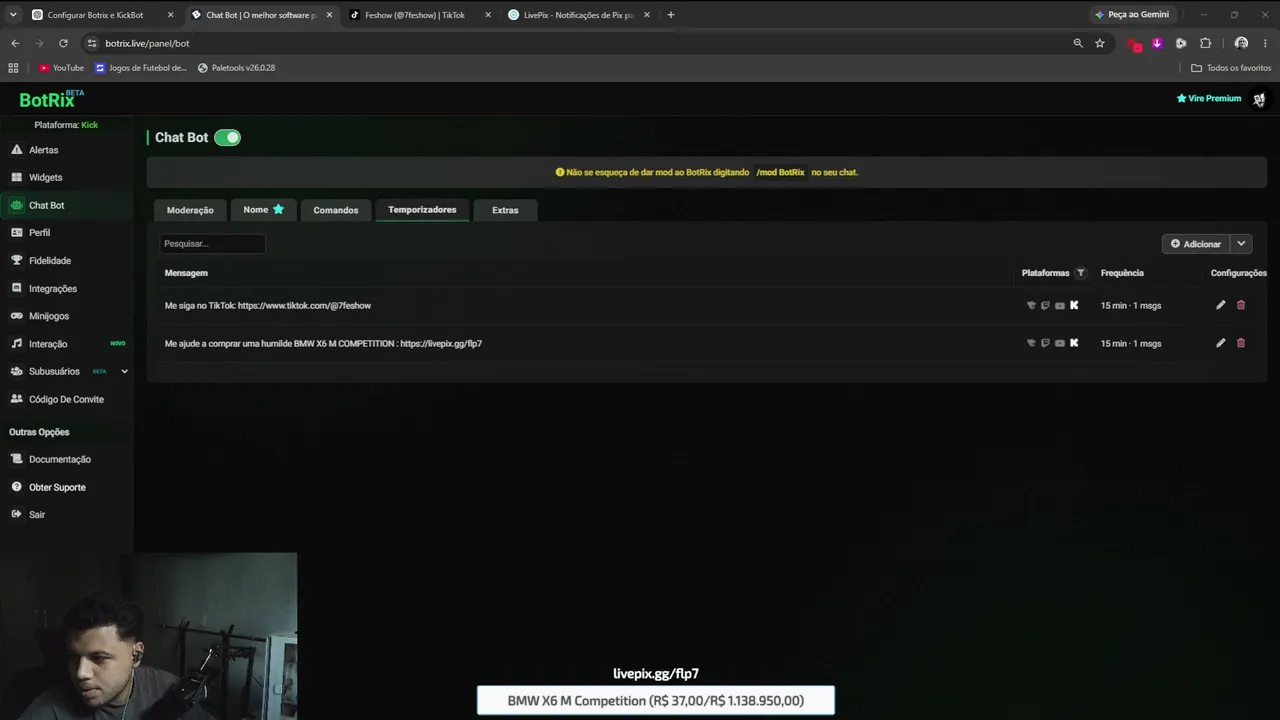This screenshot has height=720, width=1280.
Task: Open the Chrome apps grid shortcut
Action: point(13,68)
